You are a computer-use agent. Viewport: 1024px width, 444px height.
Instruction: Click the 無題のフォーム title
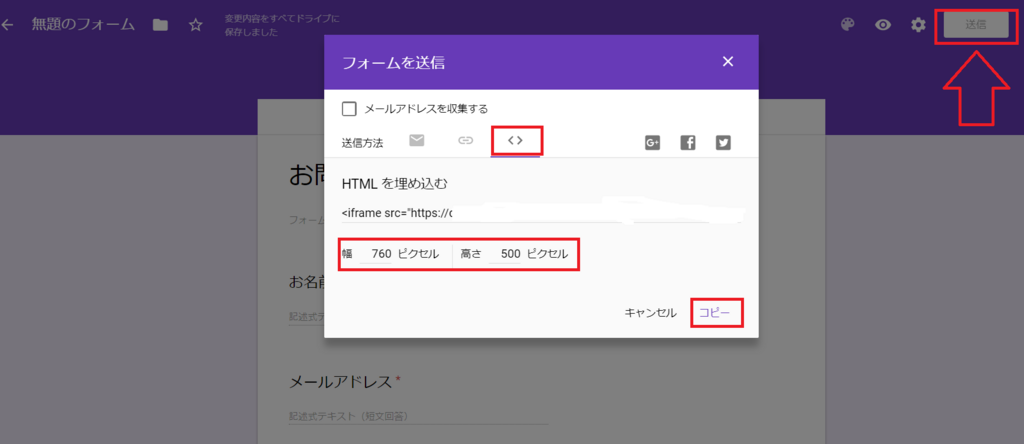83,25
